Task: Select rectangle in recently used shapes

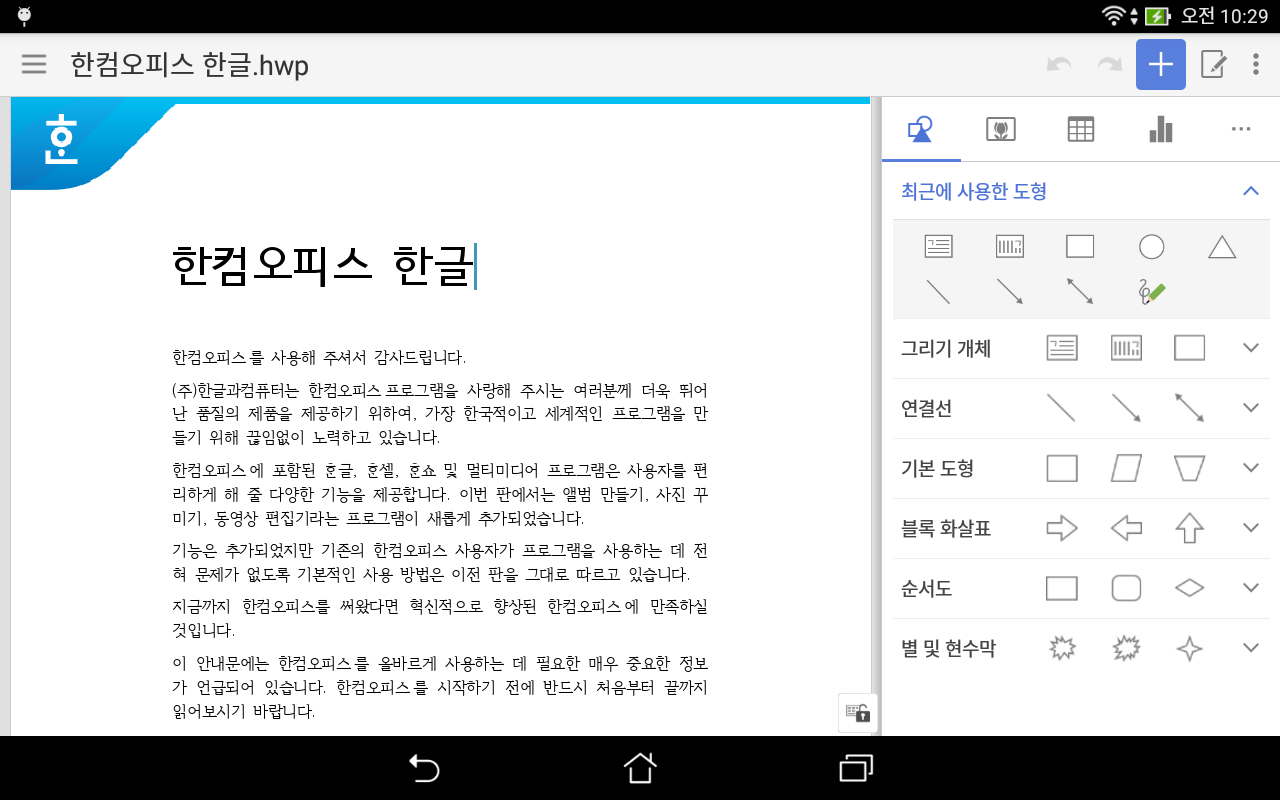Action: click(x=1080, y=246)
